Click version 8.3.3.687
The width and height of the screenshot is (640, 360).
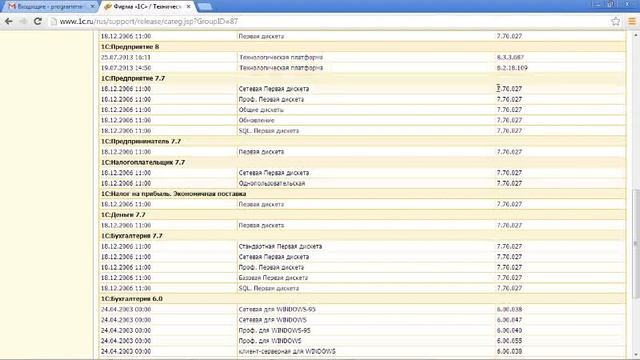tap(510, 57)
